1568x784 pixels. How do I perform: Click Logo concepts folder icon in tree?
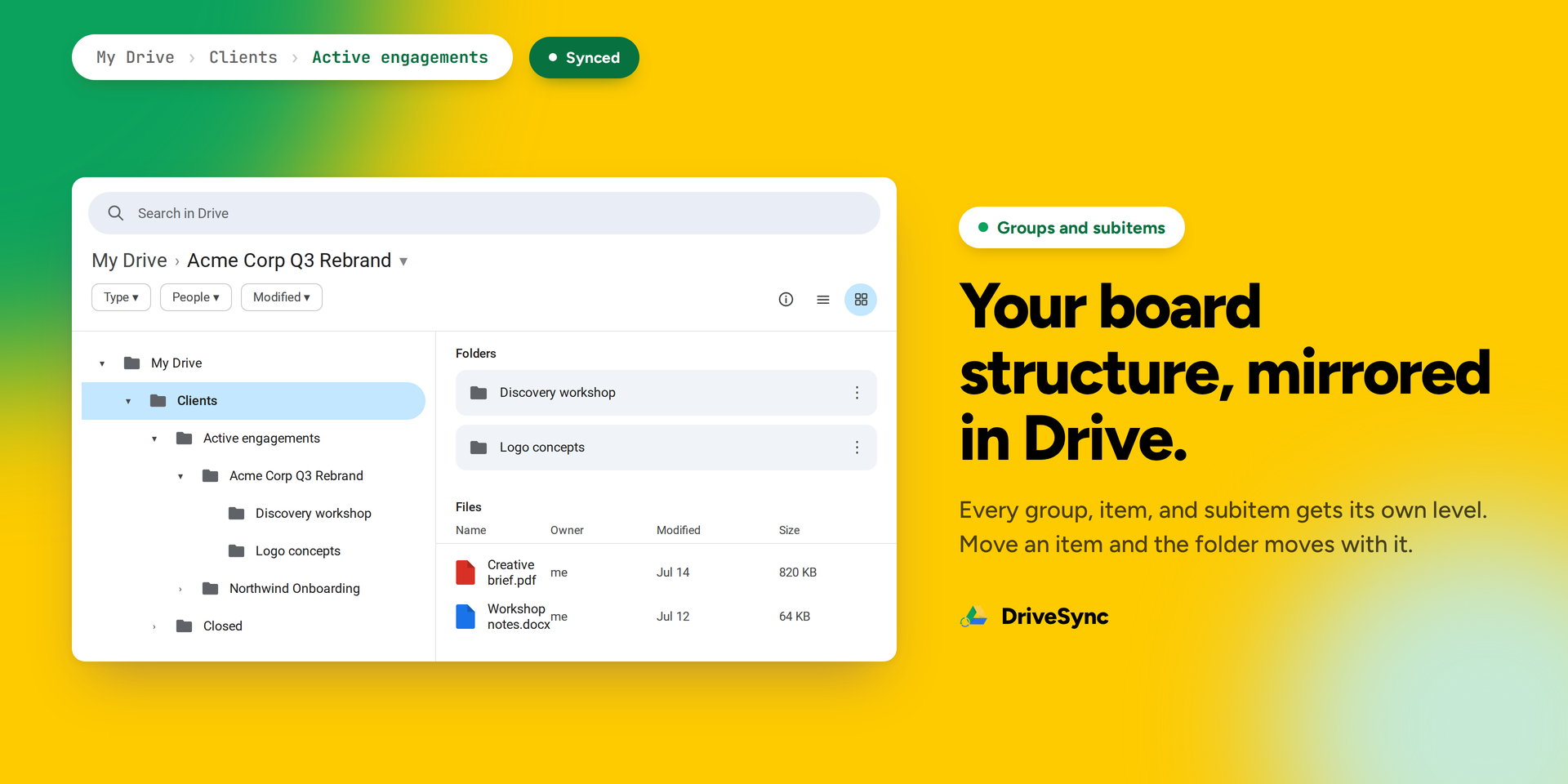[x=236, y=550]
